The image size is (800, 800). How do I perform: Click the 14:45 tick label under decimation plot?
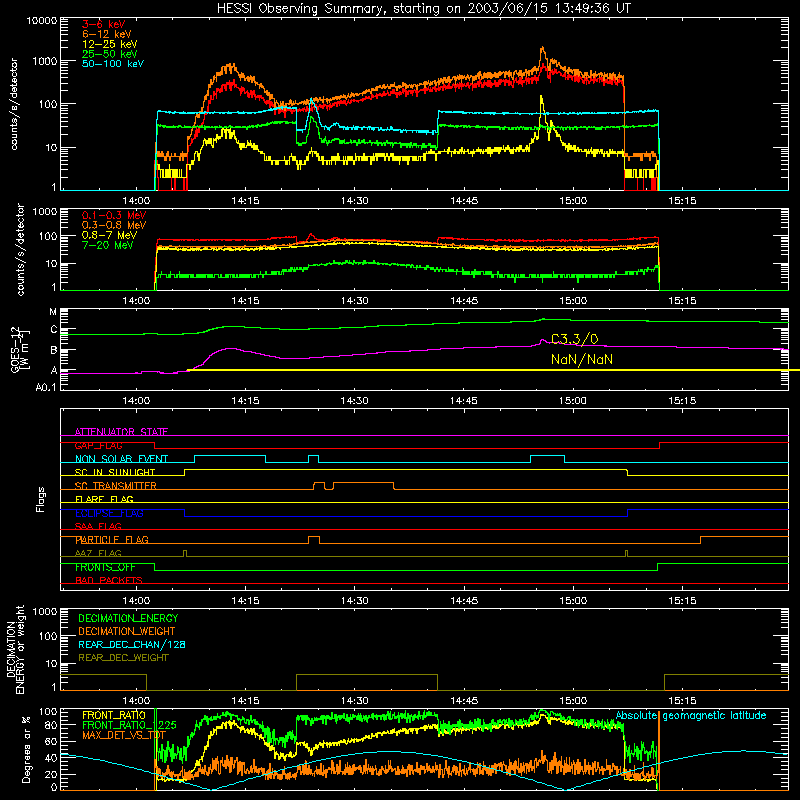(x=464, y=701)
